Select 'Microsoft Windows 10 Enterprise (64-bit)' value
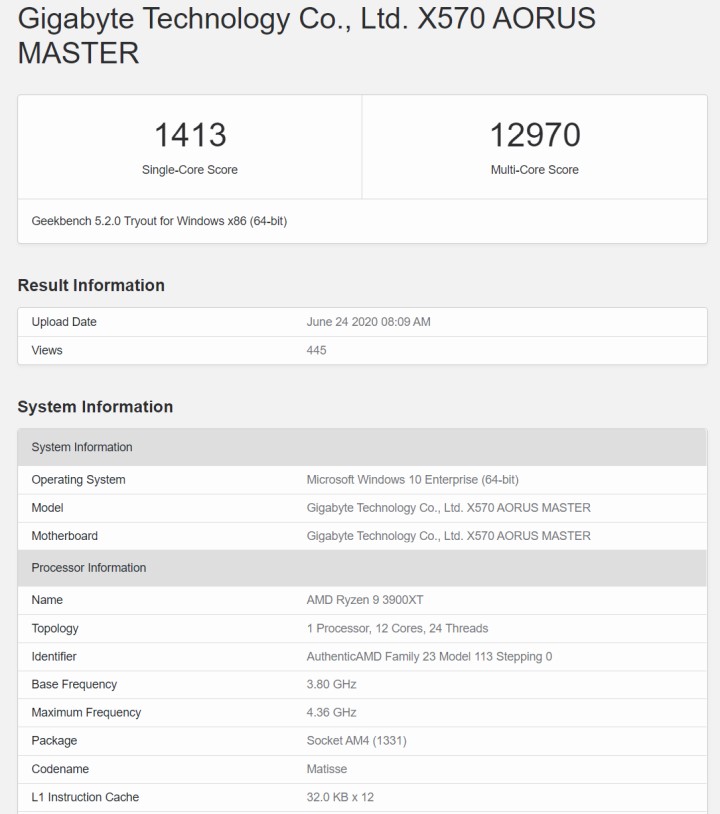The image size is (720, 814). coord(412,480)
